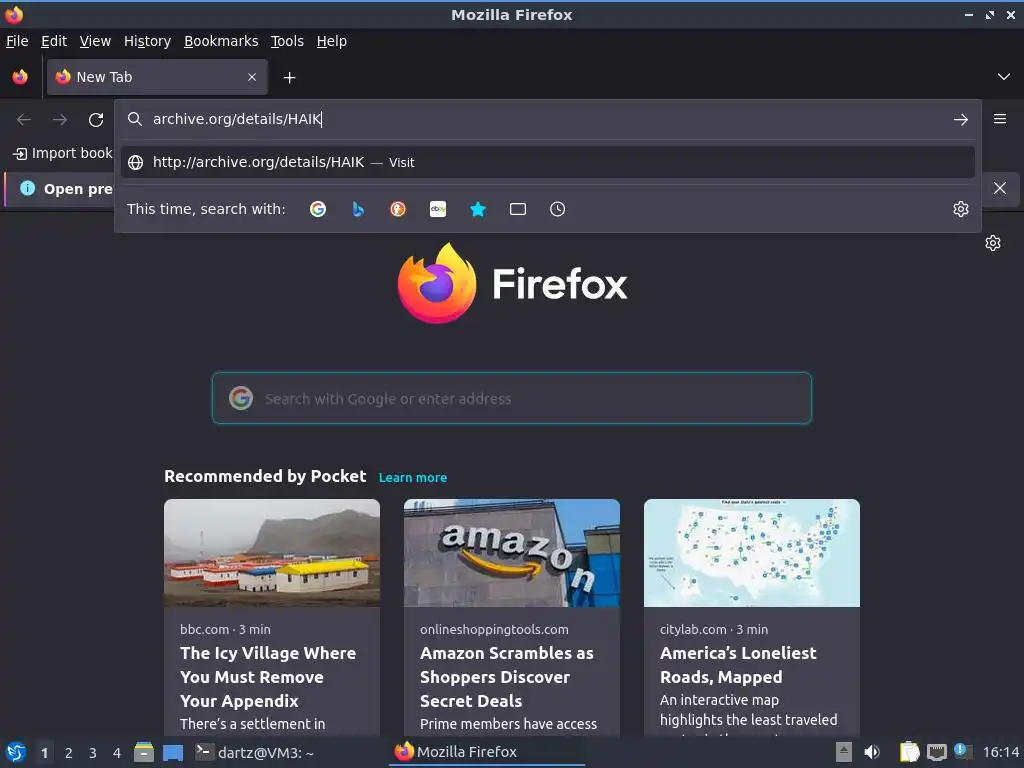
Task: Open the Edit menu
Action: tap(54, 41)
